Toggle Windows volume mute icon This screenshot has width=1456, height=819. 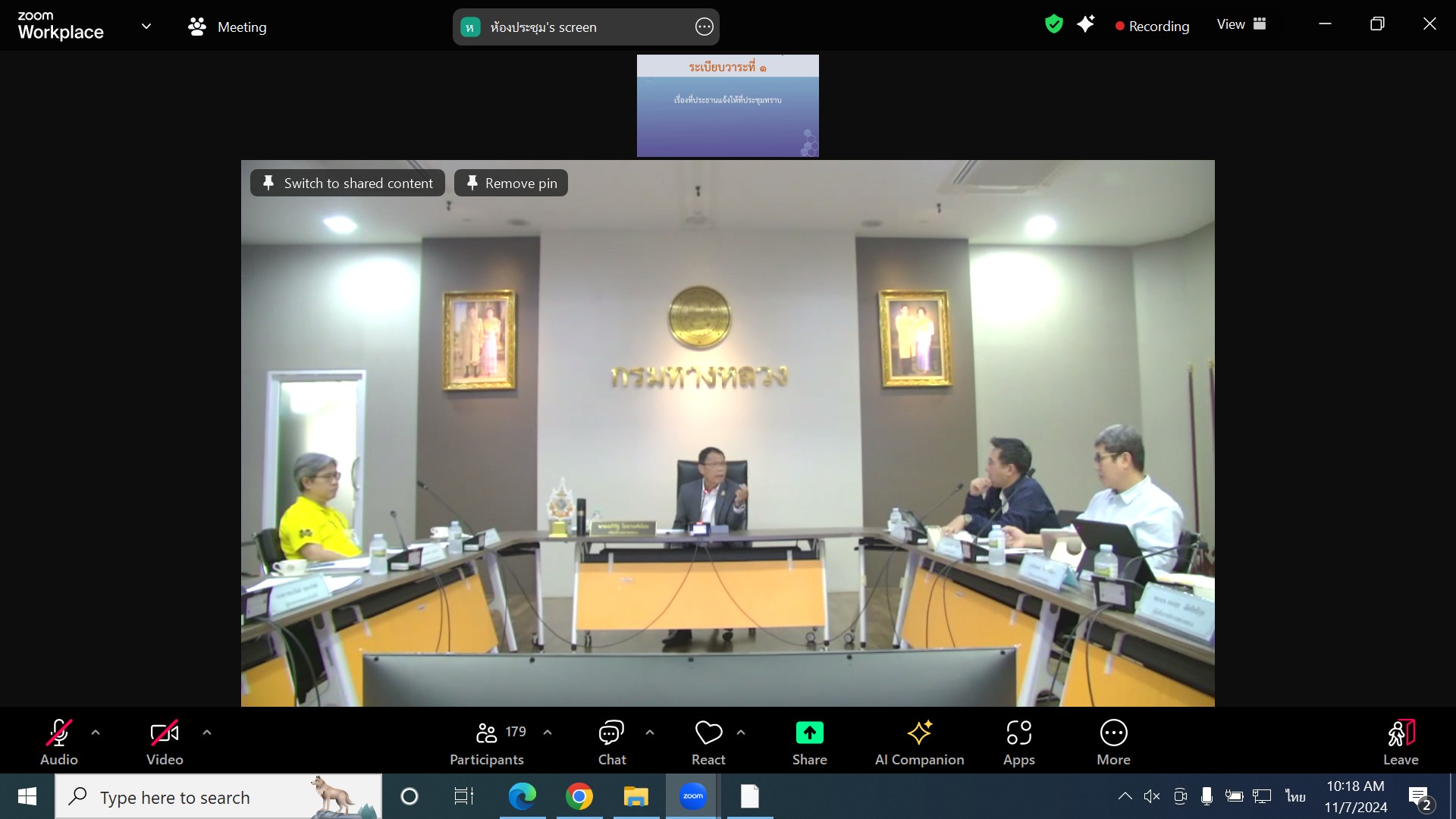coord(1152,796)
